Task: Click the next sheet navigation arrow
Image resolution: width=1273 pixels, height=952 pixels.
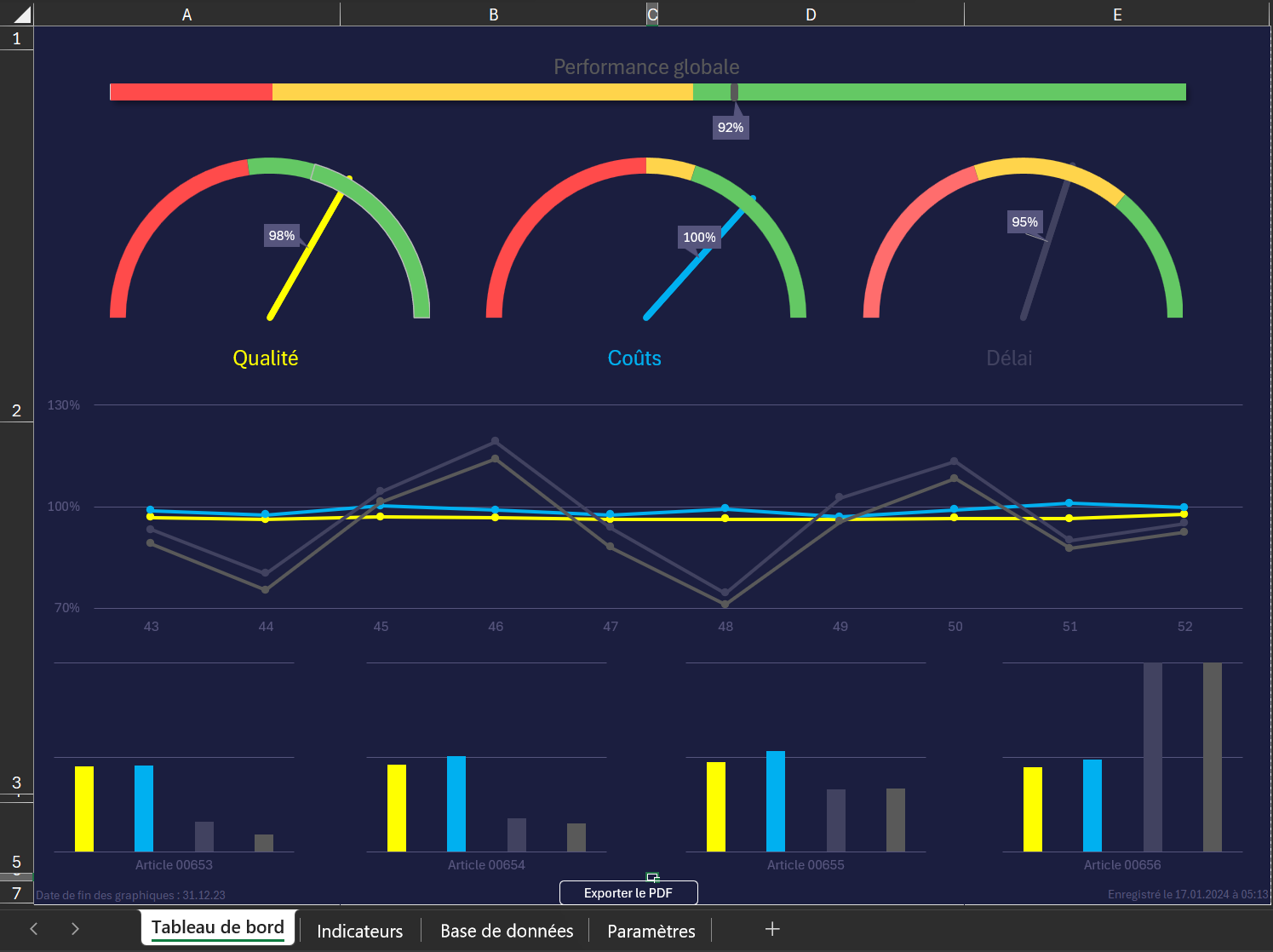Action: click(x=74, y=929)
